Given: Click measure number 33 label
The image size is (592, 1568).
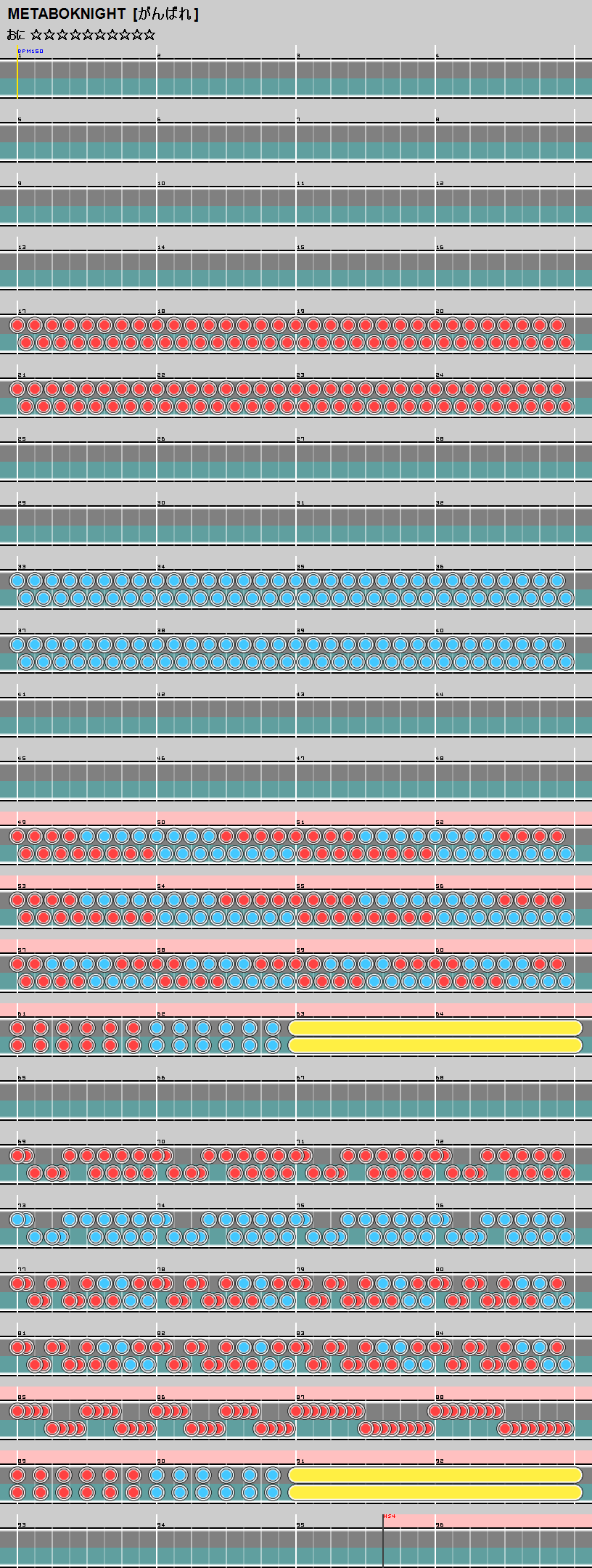Looking at the screenshot, I should coord(22,567).
